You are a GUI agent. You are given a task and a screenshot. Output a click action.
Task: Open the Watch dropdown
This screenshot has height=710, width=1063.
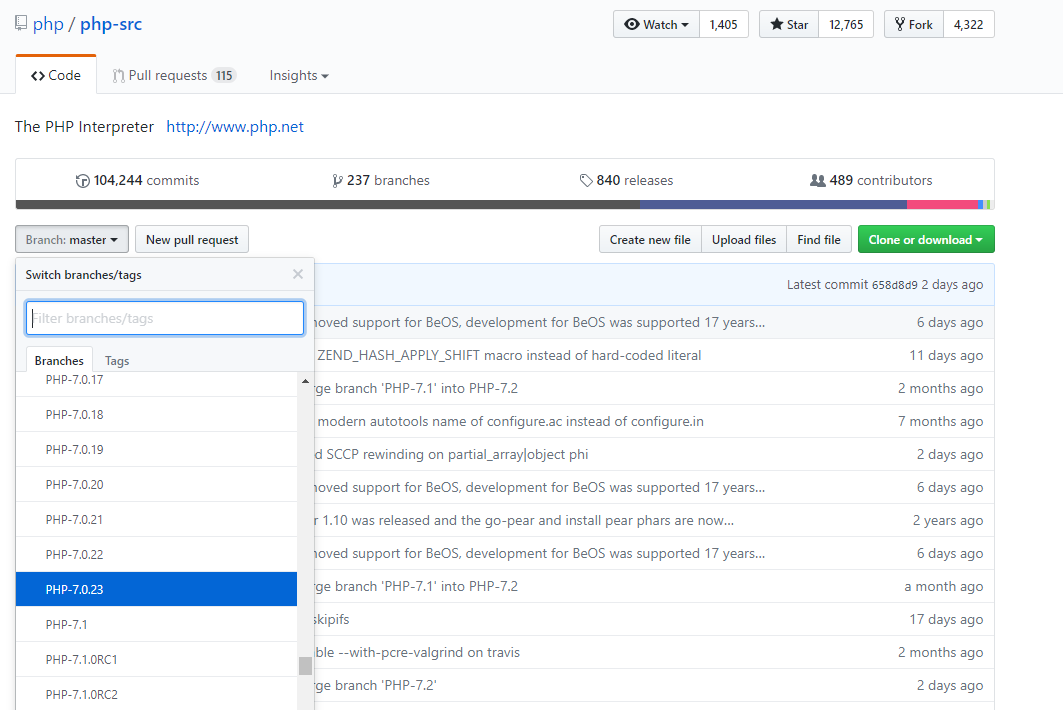656,25
